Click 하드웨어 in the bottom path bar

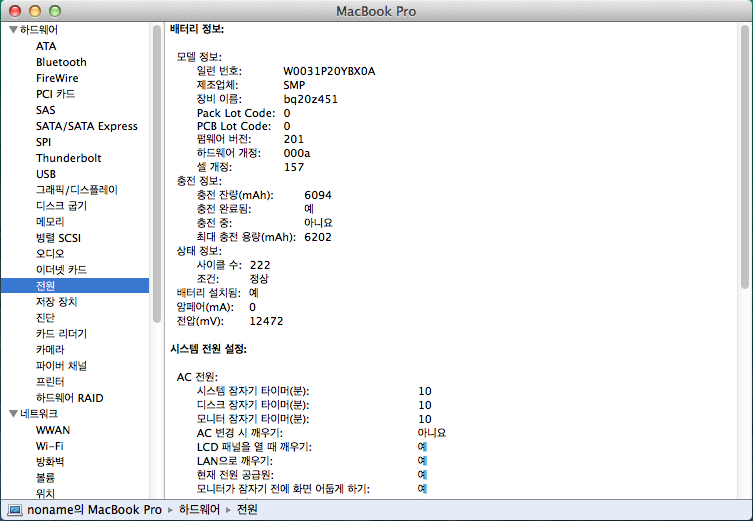199,510
